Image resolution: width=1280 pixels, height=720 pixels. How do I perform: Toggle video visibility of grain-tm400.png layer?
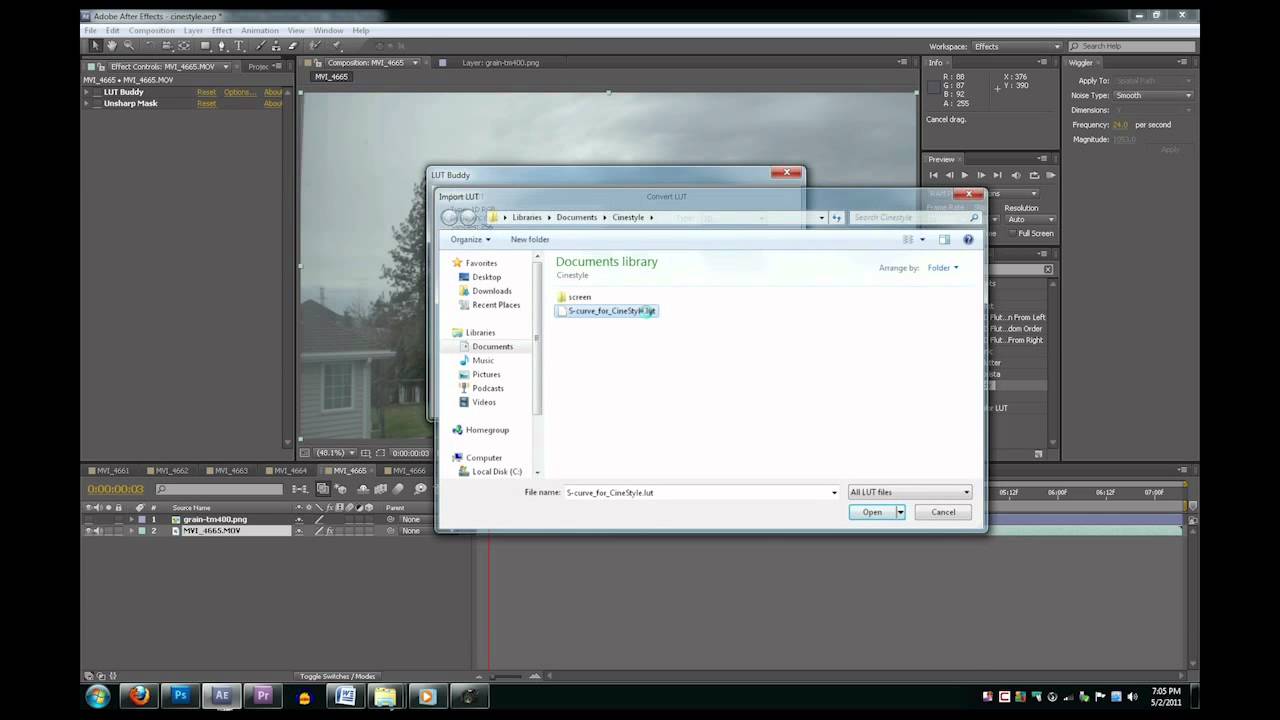tap(88, 520)
